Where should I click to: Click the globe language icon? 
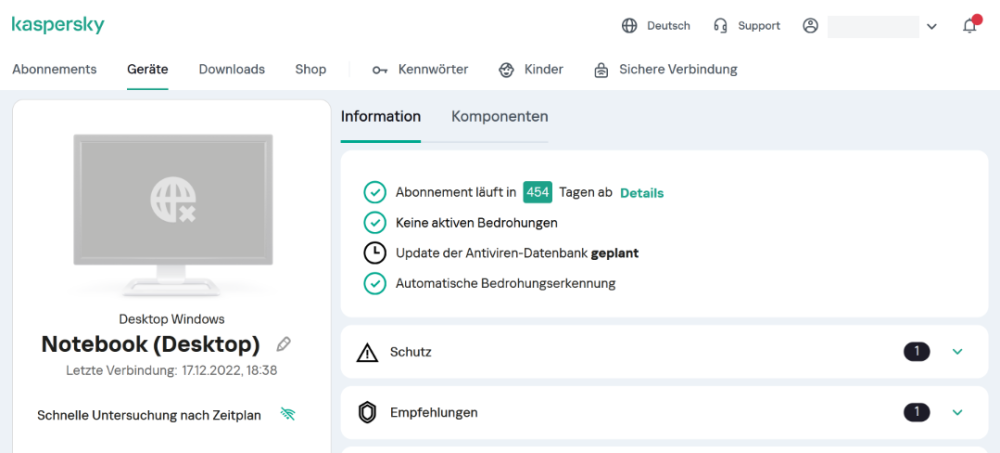point(629,26)
